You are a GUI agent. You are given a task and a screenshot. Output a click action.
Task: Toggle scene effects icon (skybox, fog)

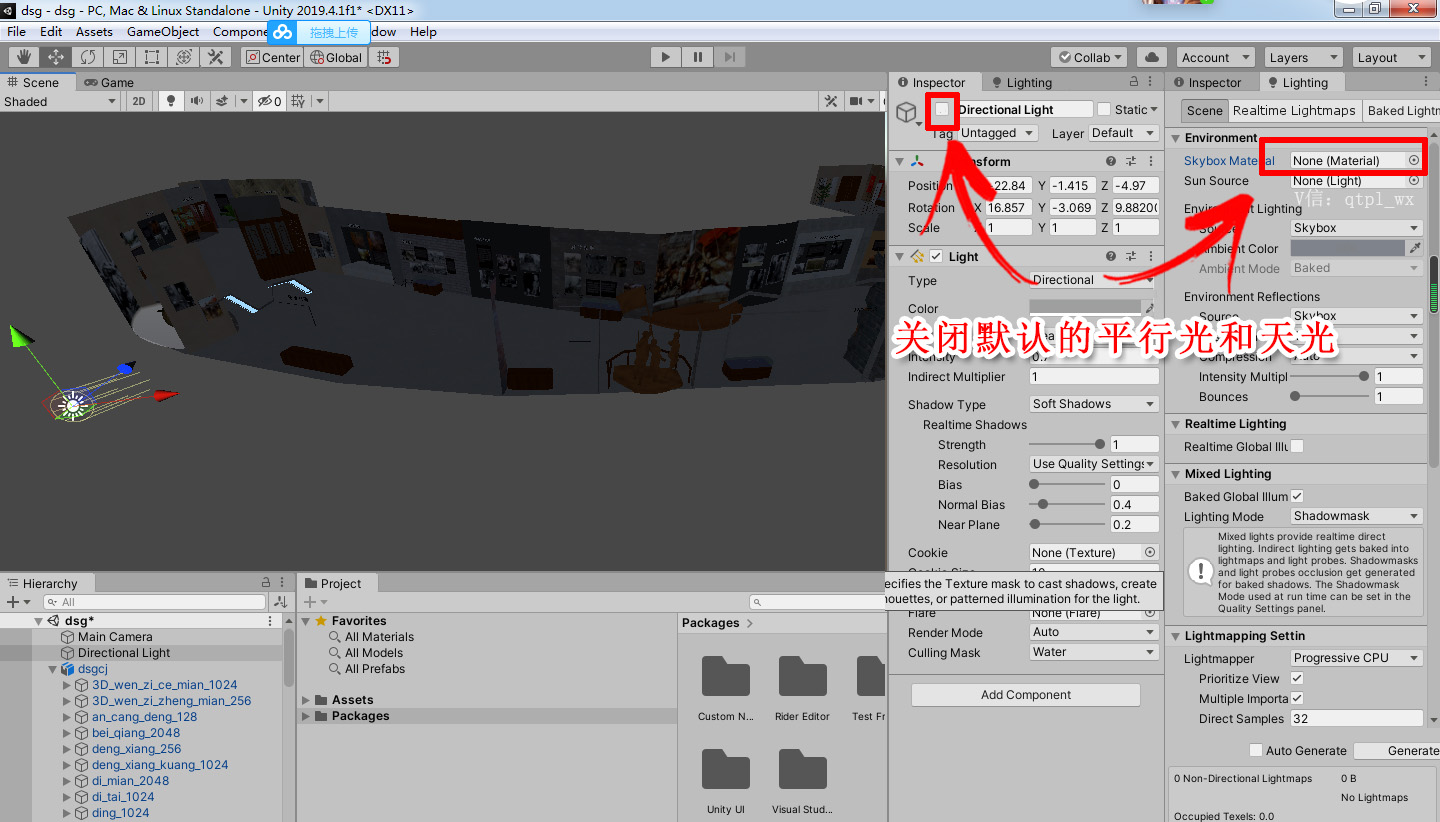pos(222,101)
